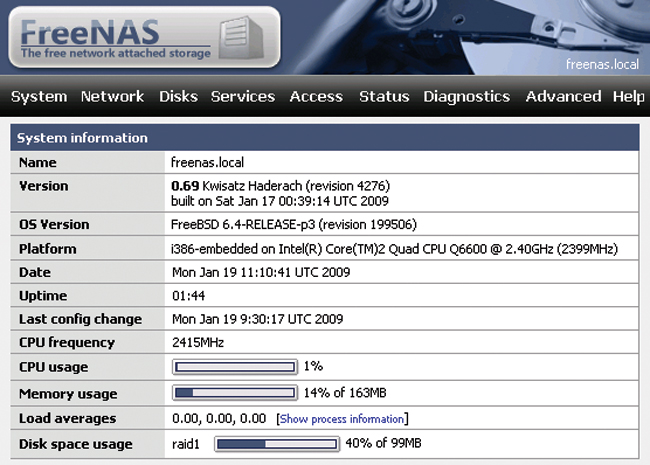Image resolution: width=650 pixels, height=465 pixels.
Task: Click the Memory usage progress bar
Action: (x=235, y=393)
